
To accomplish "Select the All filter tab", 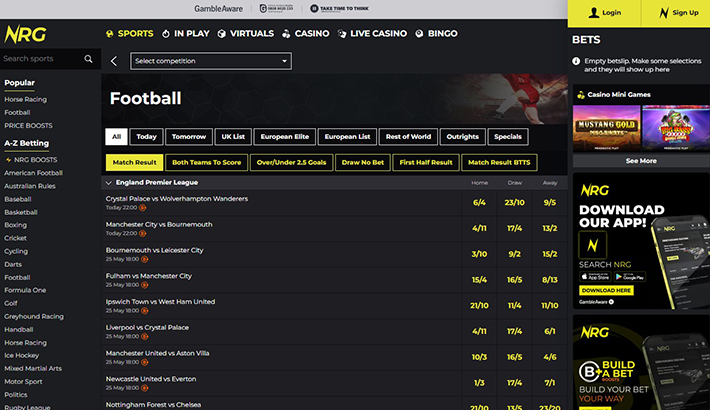I will click(x=116, y=137).
